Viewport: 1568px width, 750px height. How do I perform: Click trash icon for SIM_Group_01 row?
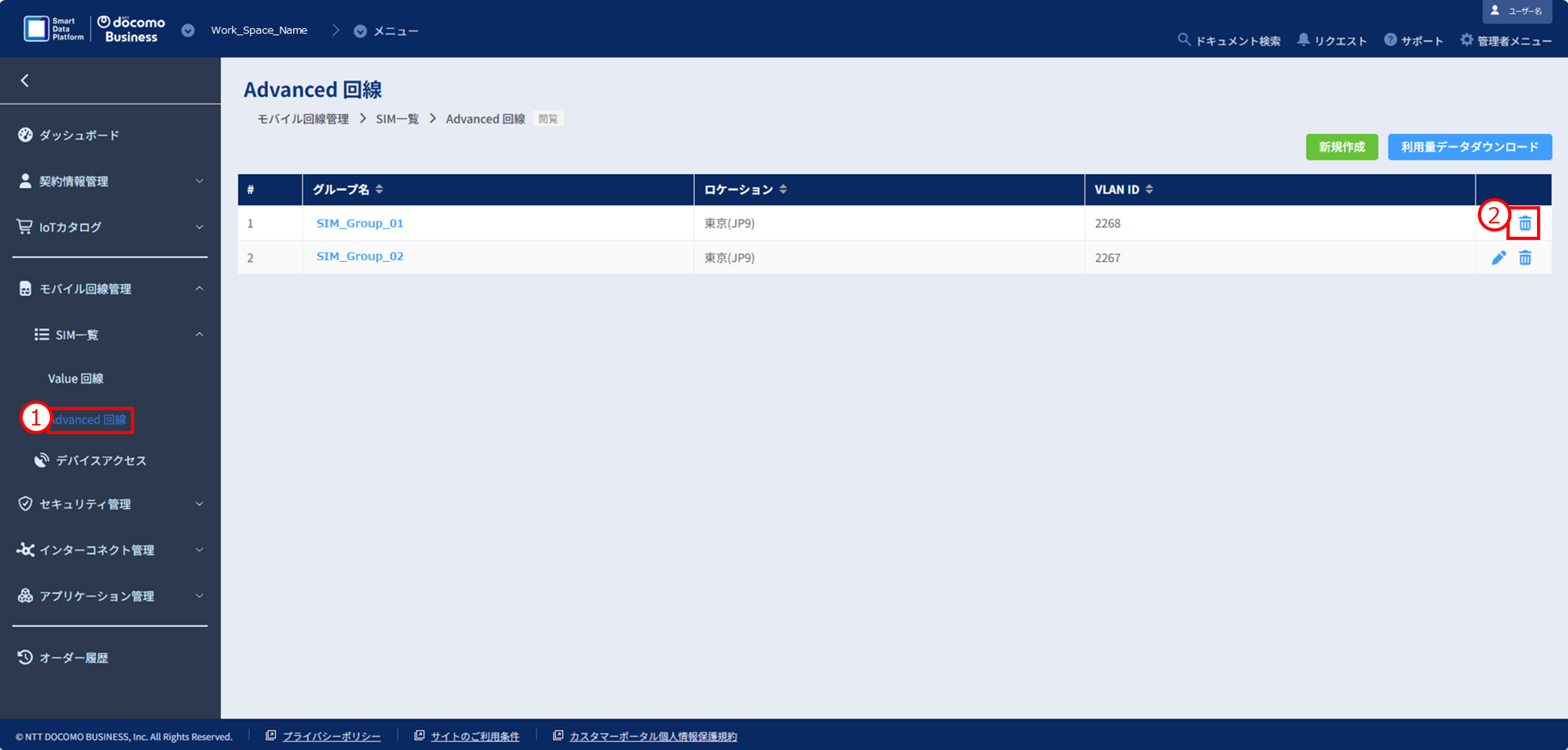pyautogui.click(x=1524, y=224)
